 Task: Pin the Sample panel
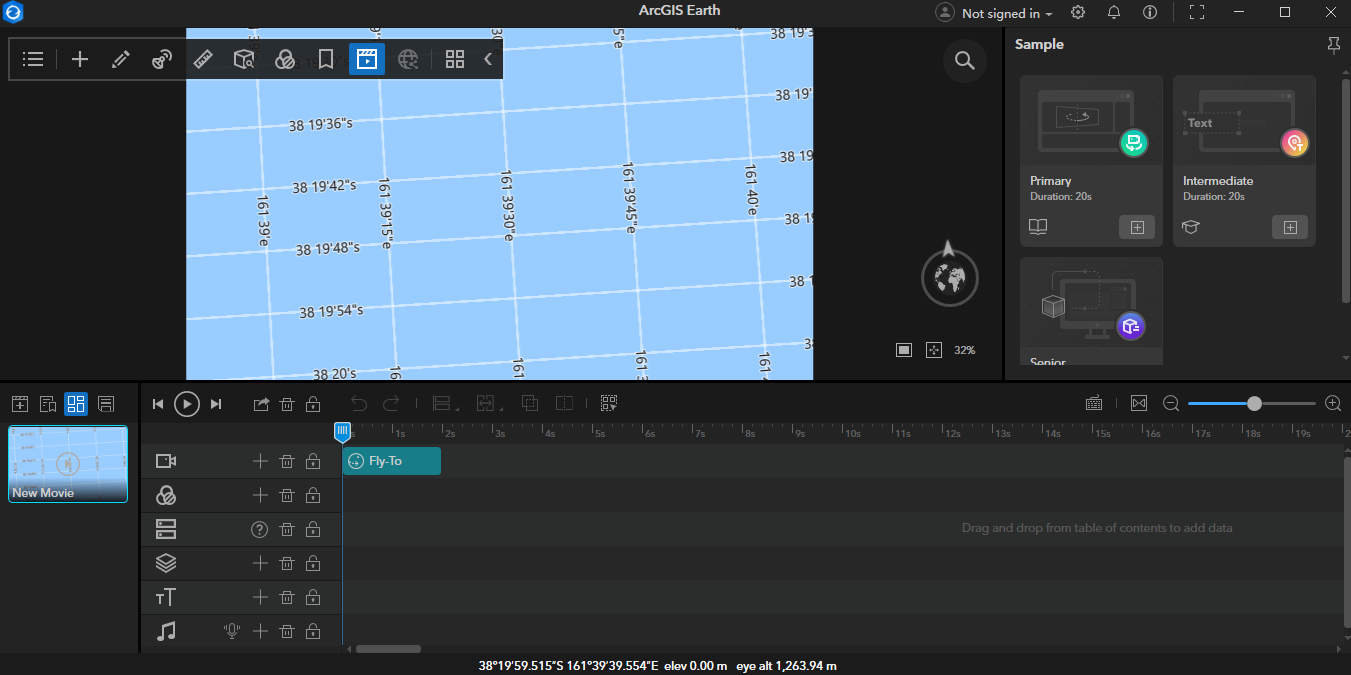1333,44
